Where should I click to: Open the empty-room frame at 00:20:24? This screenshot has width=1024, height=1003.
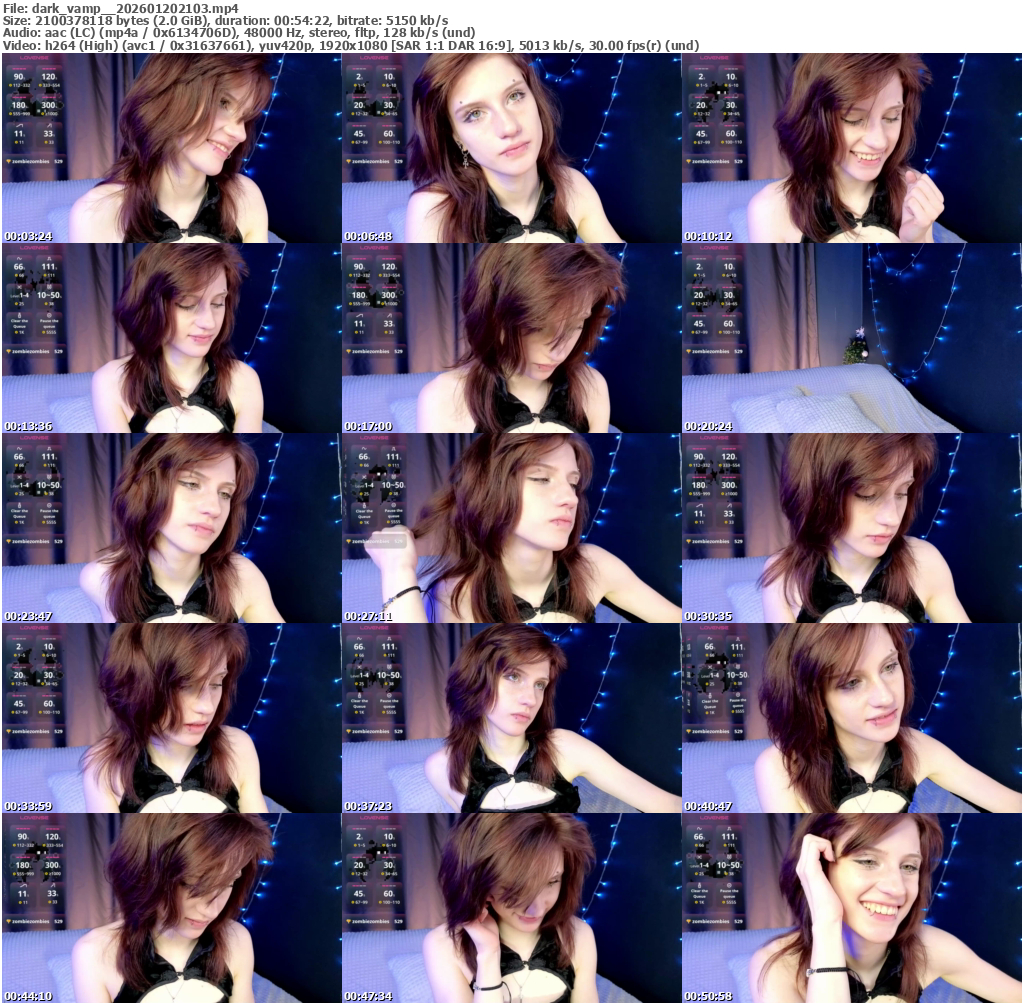851,338
